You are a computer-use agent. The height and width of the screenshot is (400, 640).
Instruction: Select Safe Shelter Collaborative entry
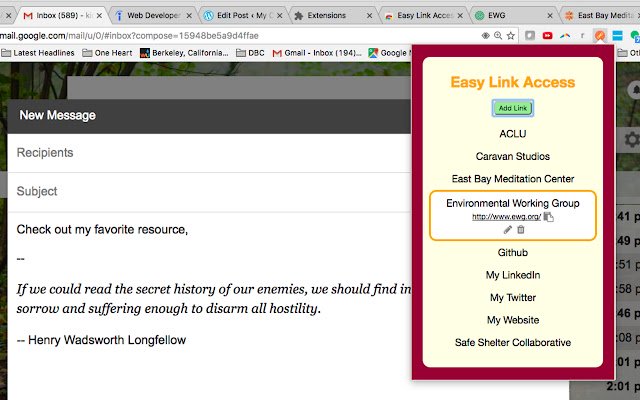click(513, 342)
